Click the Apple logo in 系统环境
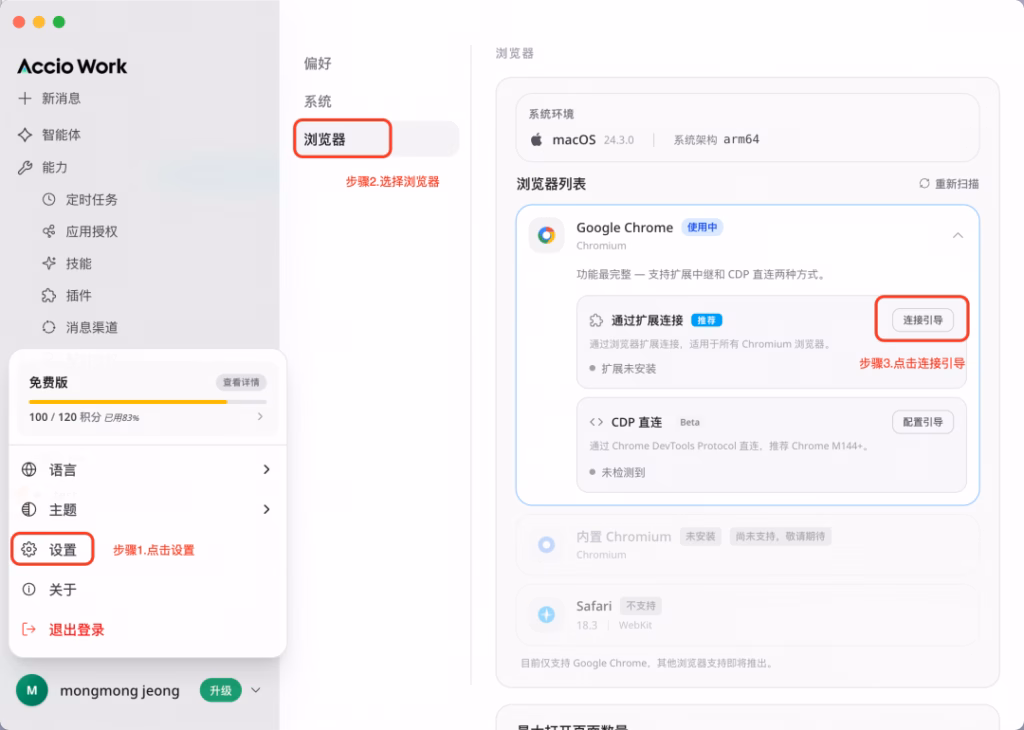This screenshot has width=1024, height=730. [536, 139]
